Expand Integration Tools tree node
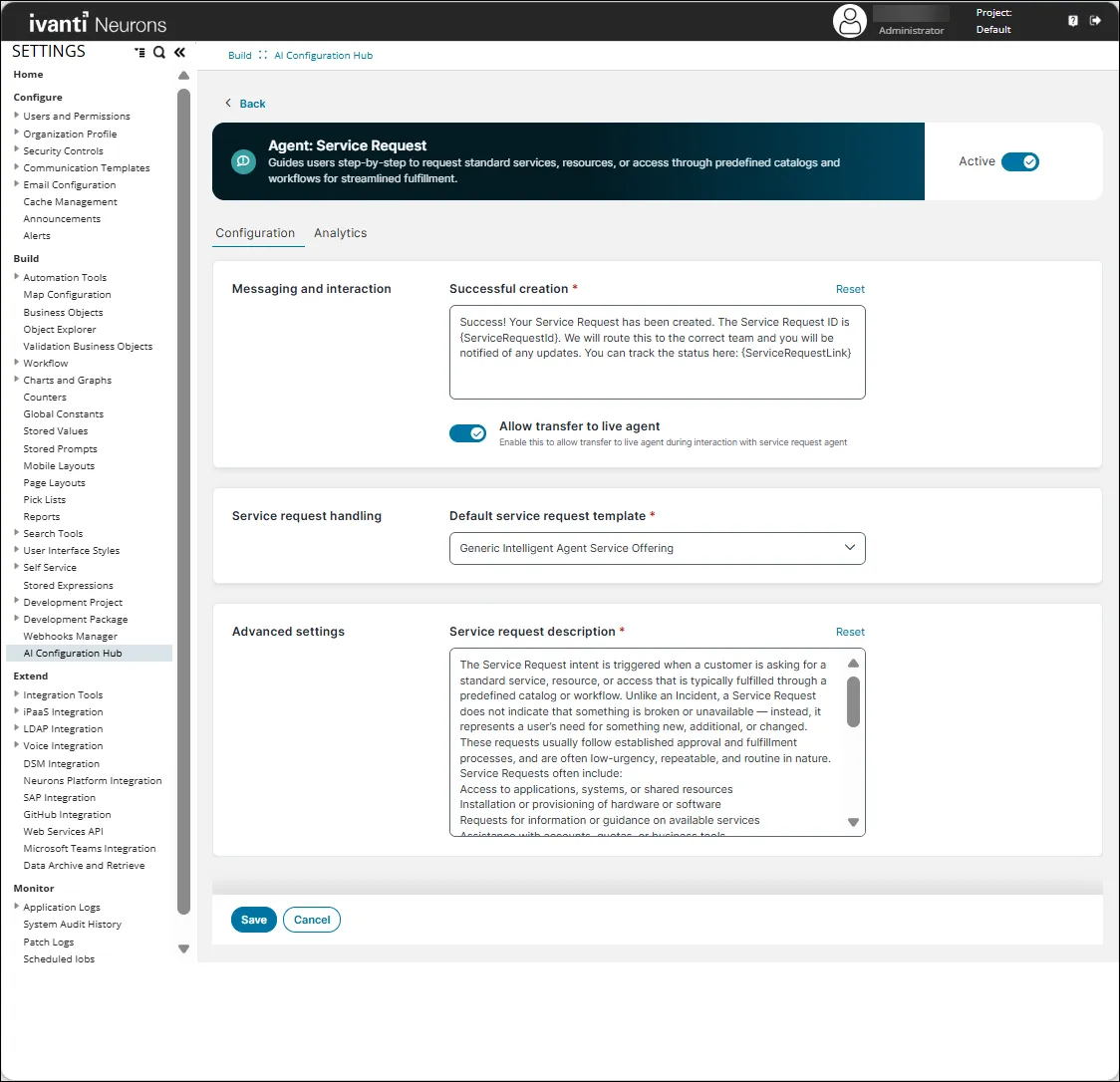Screen dimensions: 1120x1082 (x=16, y=693)
